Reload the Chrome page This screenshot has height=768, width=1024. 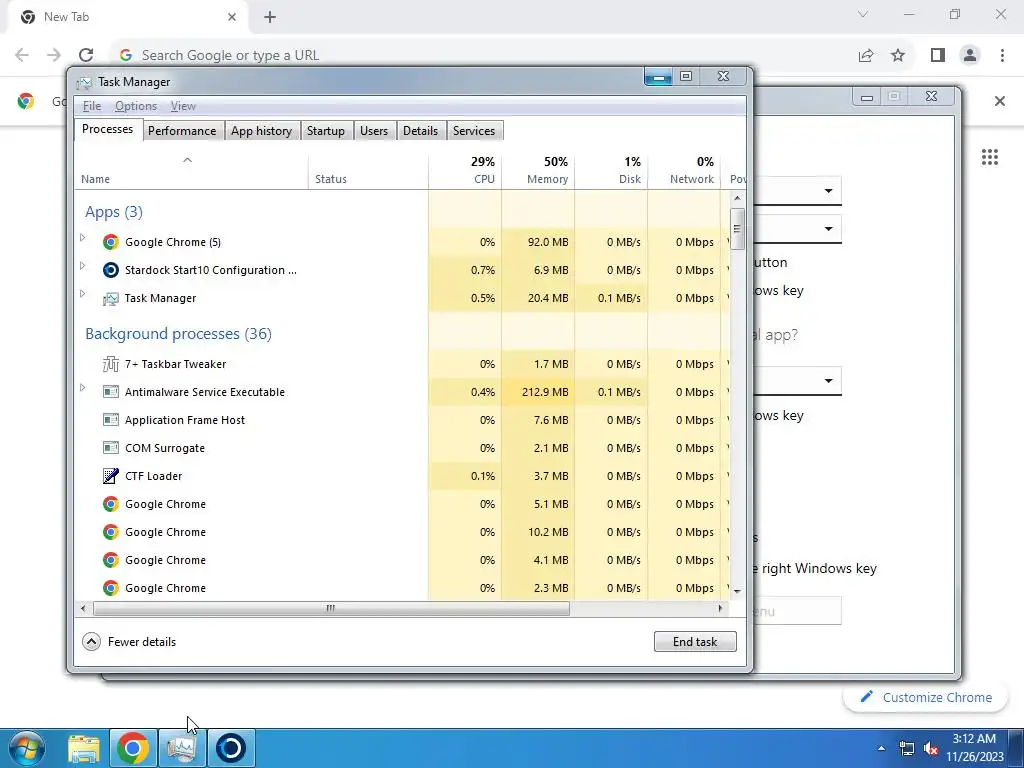(x=86, y=55)
